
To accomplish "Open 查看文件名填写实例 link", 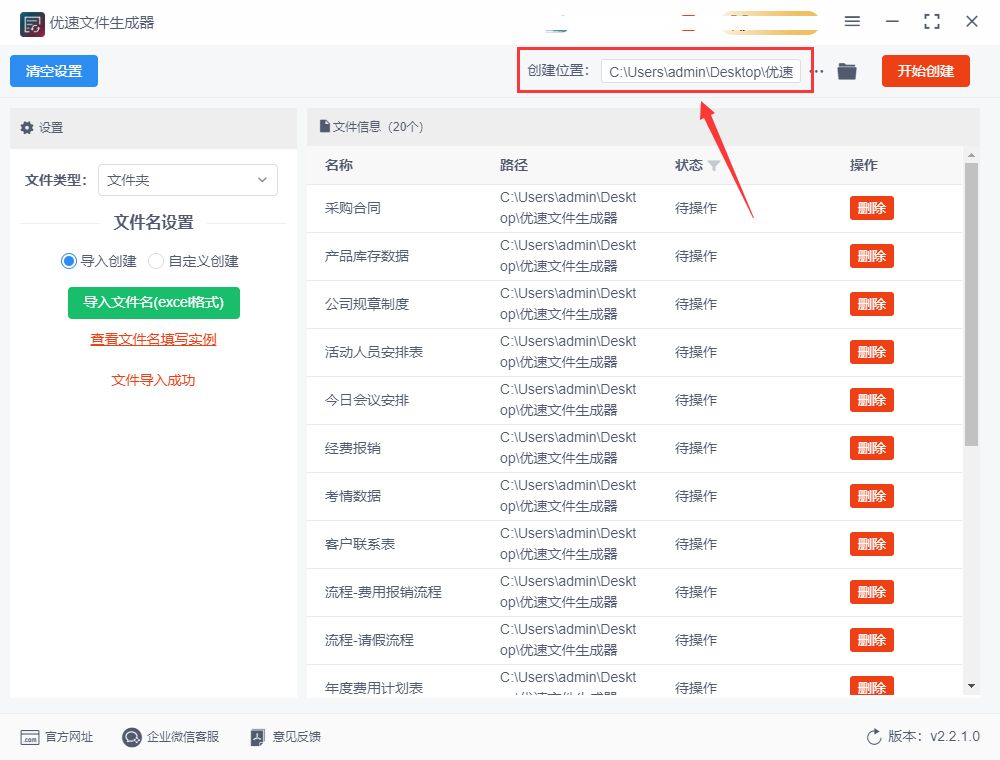I will 154,339.
